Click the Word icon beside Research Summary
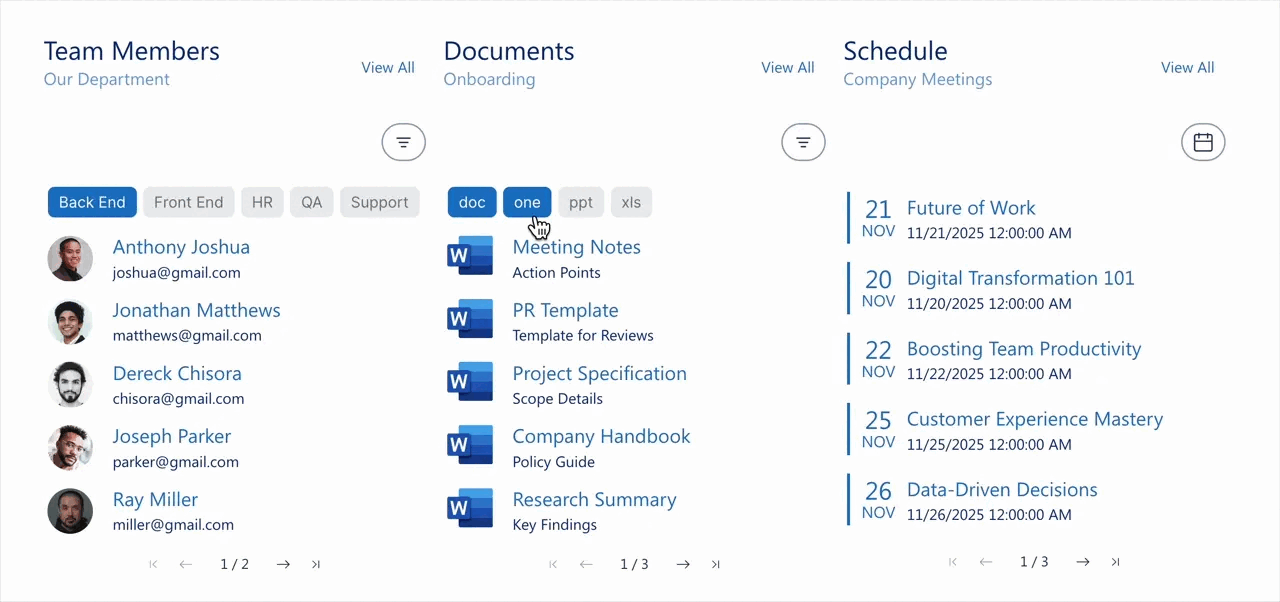The height and width of the screenshot is (602, 1280). point(469,507)
